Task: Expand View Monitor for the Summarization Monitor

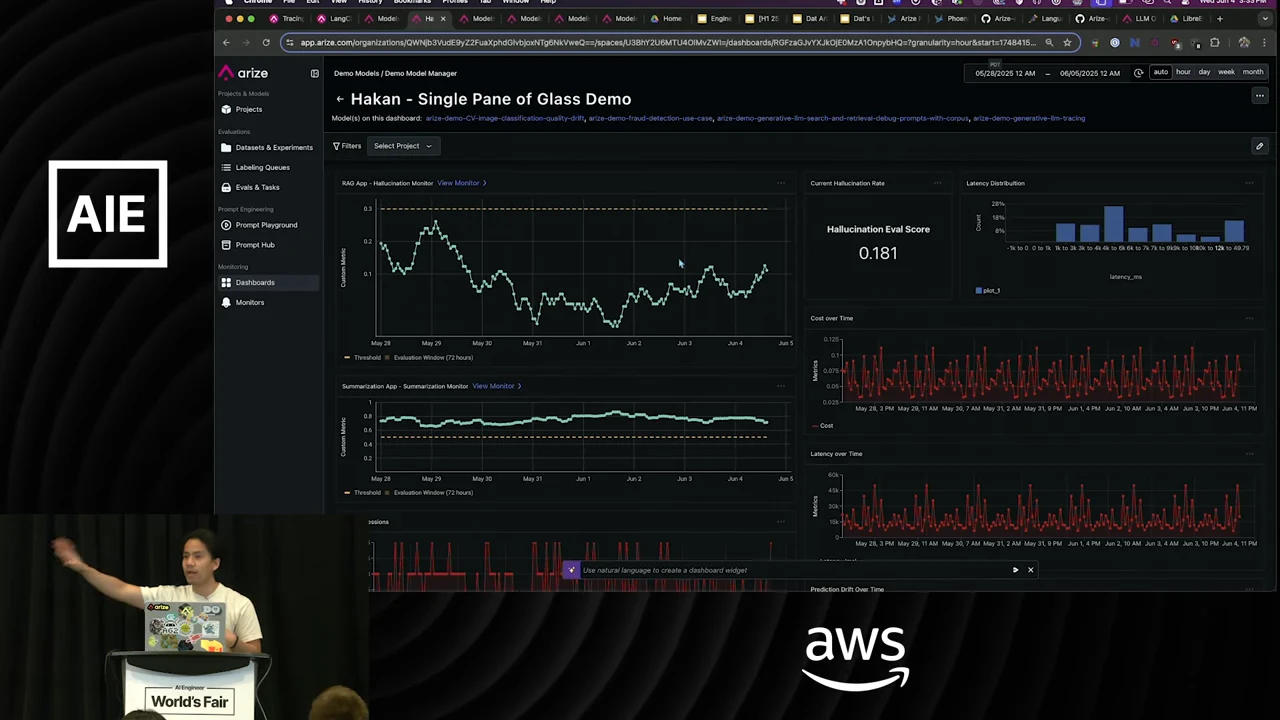Action: (497, 386)
